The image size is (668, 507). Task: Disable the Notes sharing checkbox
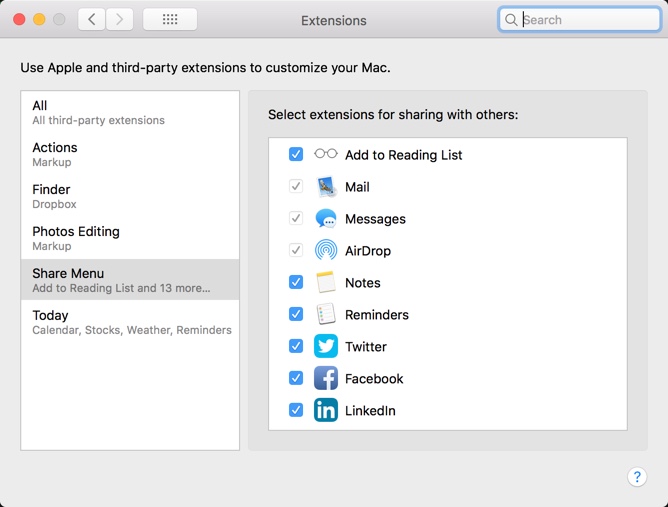click(296, 282)
